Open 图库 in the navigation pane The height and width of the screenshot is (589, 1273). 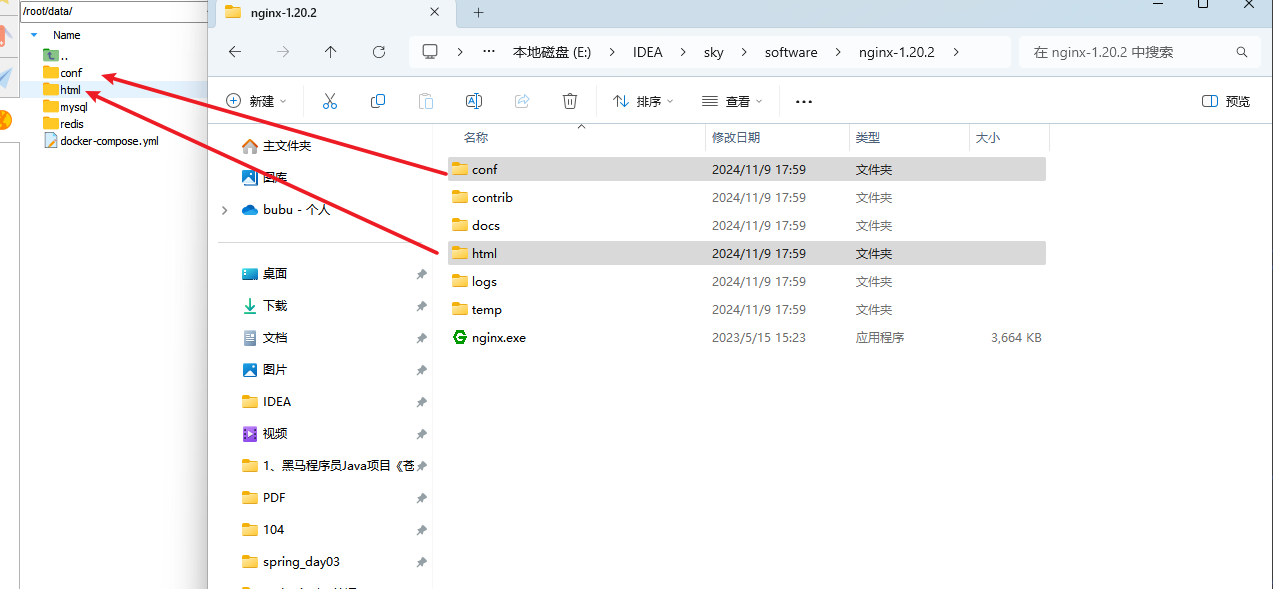264,178
